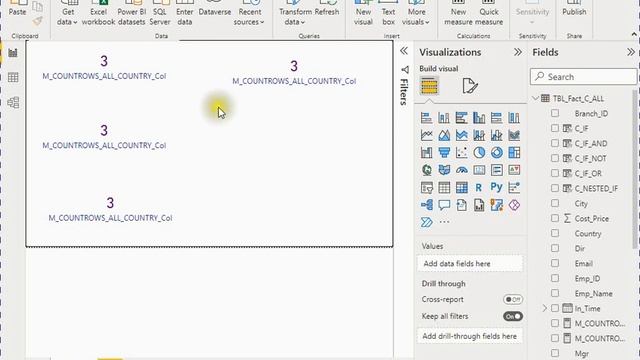Image resolution: width=640 pixels, height=360 pixels.
Task: Select the Ribbon chart visual
Action: click(x=514, y=135)
